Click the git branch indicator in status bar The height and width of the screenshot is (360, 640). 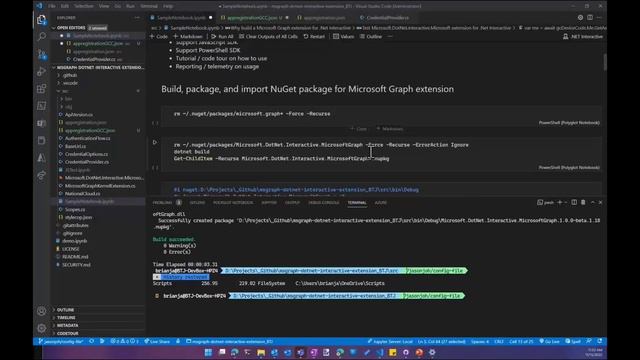(x=60, y=341)
